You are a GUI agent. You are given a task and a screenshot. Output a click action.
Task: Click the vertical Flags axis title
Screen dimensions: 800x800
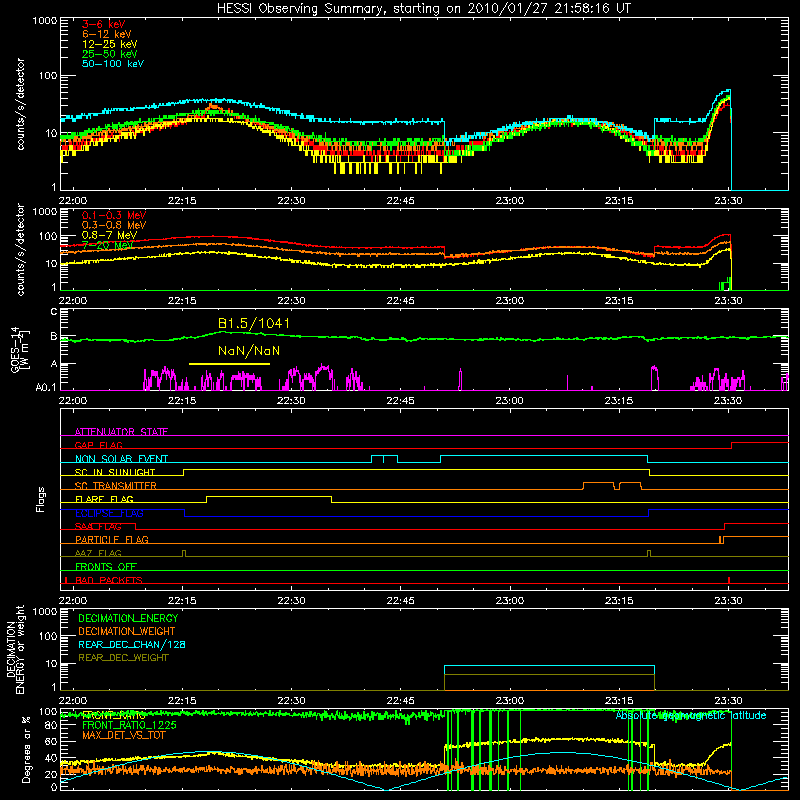40,499
